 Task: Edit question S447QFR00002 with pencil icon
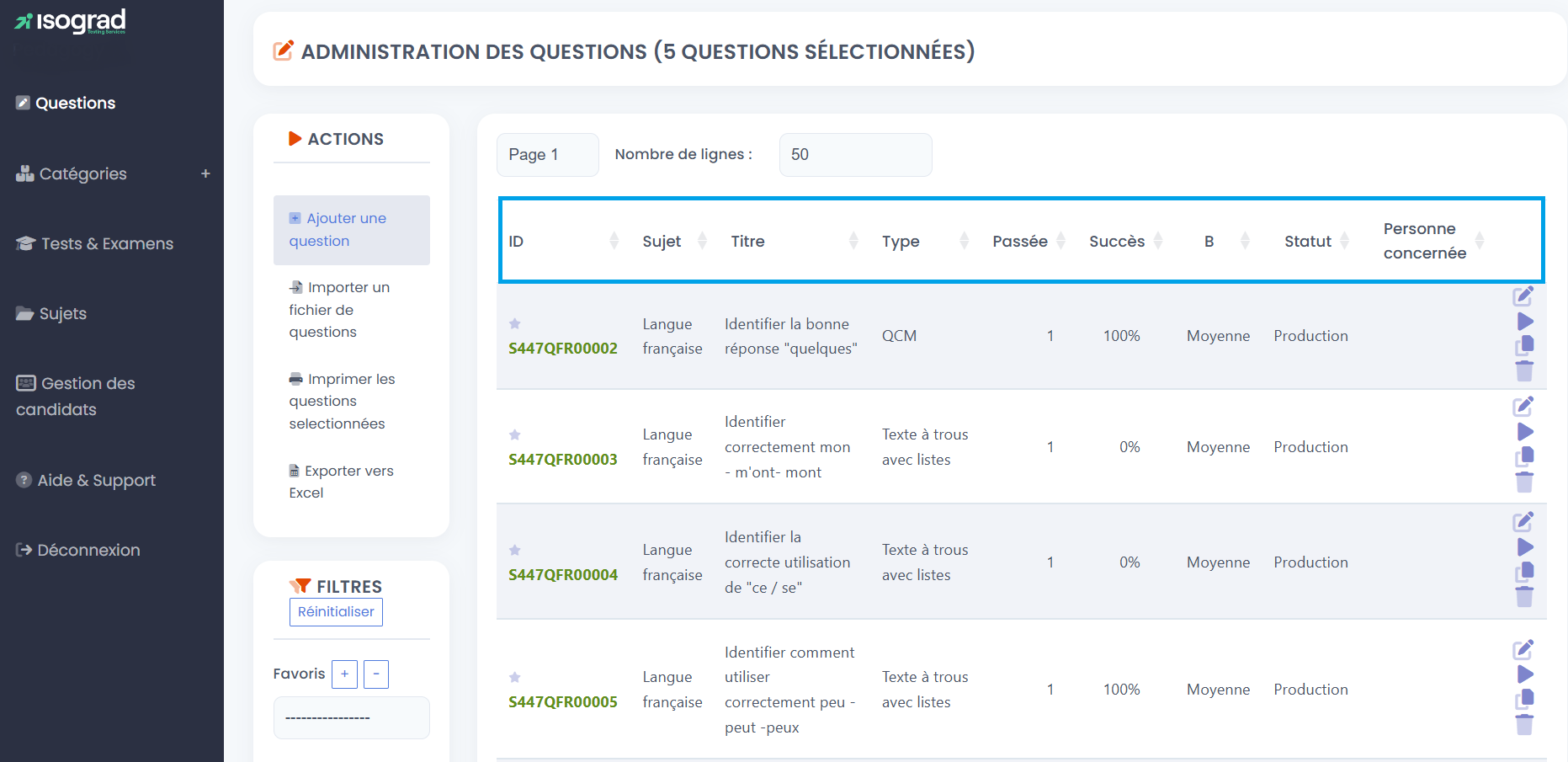(1523, 296)
